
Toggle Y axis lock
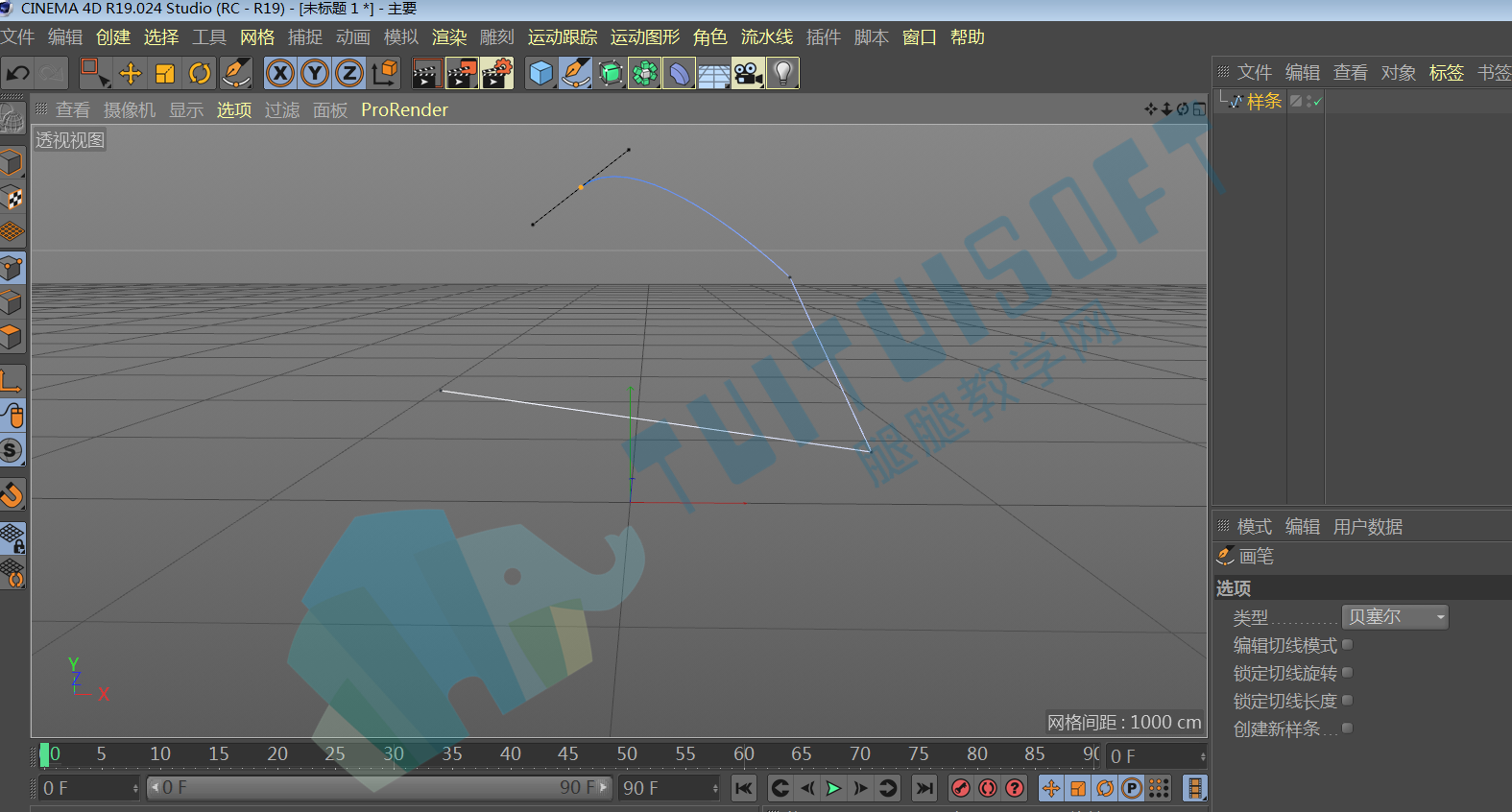click(x=315, y=73)
